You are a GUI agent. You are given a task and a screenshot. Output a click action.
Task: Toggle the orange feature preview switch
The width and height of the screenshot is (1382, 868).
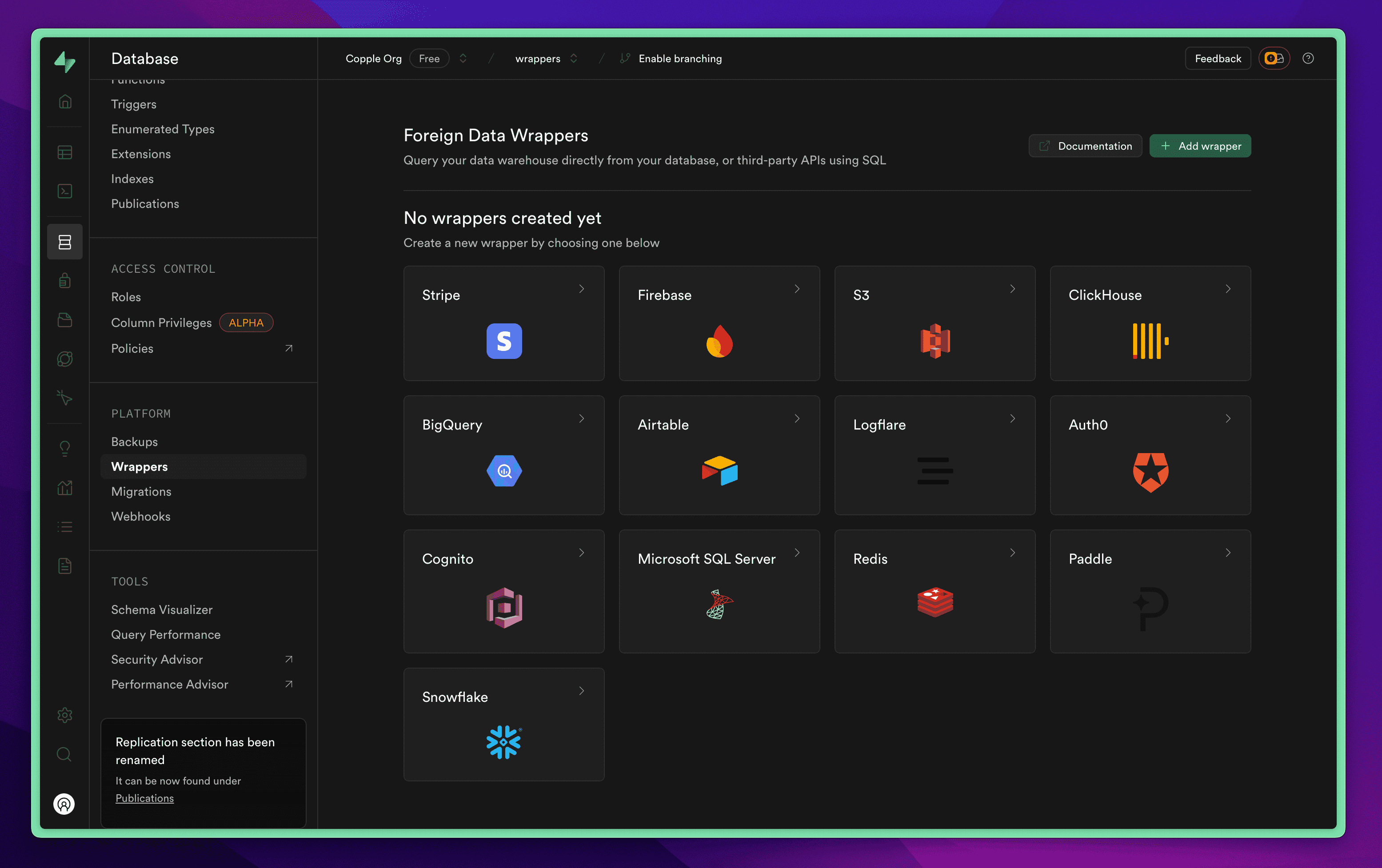[1274, 59]
